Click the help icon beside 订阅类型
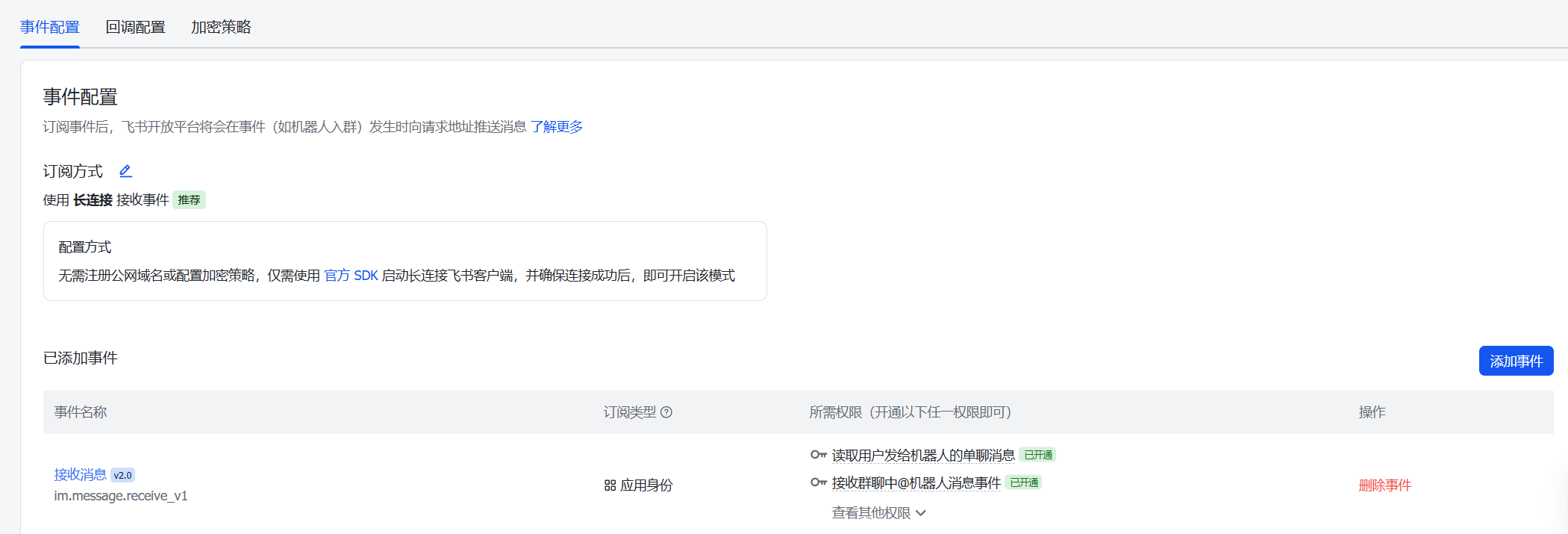 [666, 412]
